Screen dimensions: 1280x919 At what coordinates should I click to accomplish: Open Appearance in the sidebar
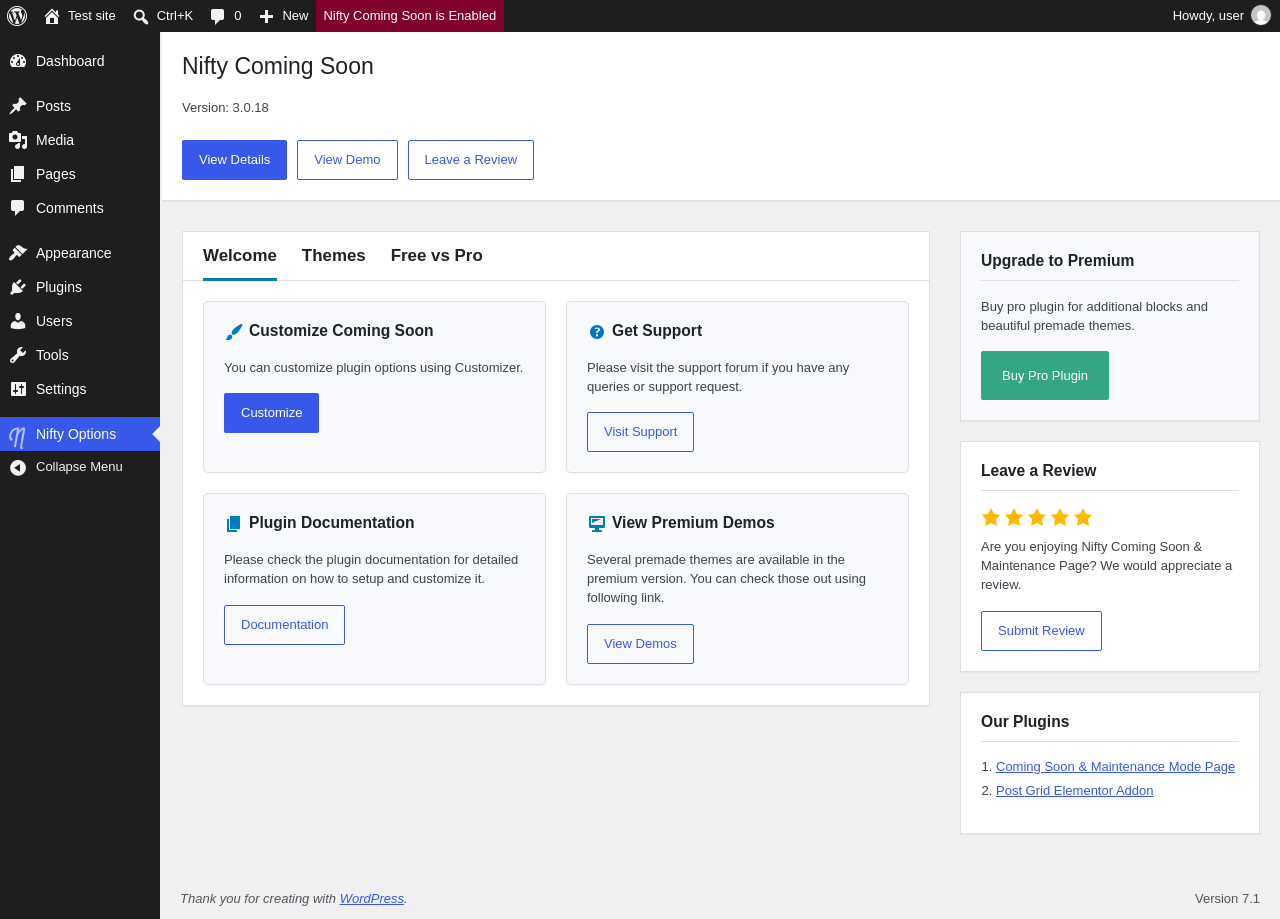click(80, 253)
